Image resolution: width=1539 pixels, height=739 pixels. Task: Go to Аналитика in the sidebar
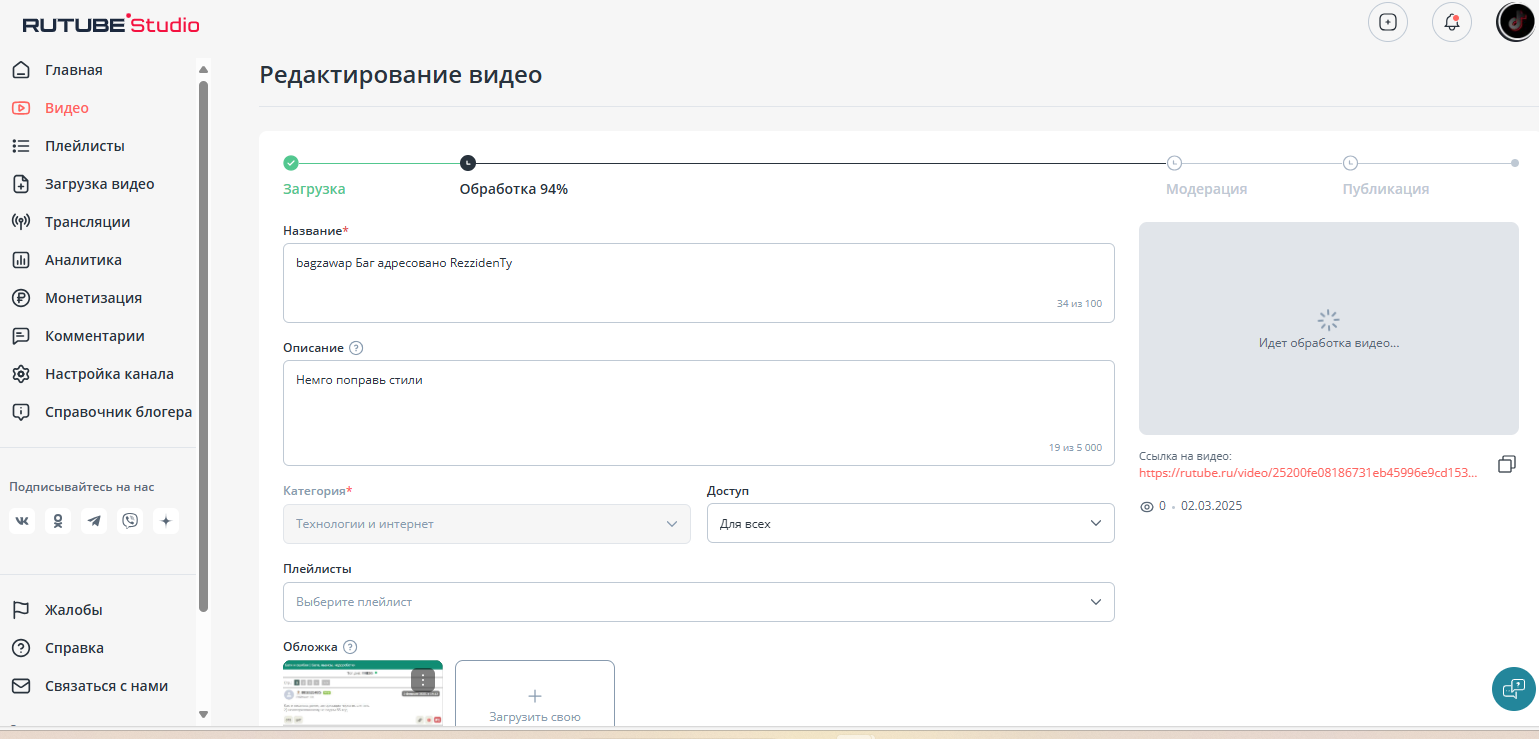pyautogui.click(x=83, y=260)
